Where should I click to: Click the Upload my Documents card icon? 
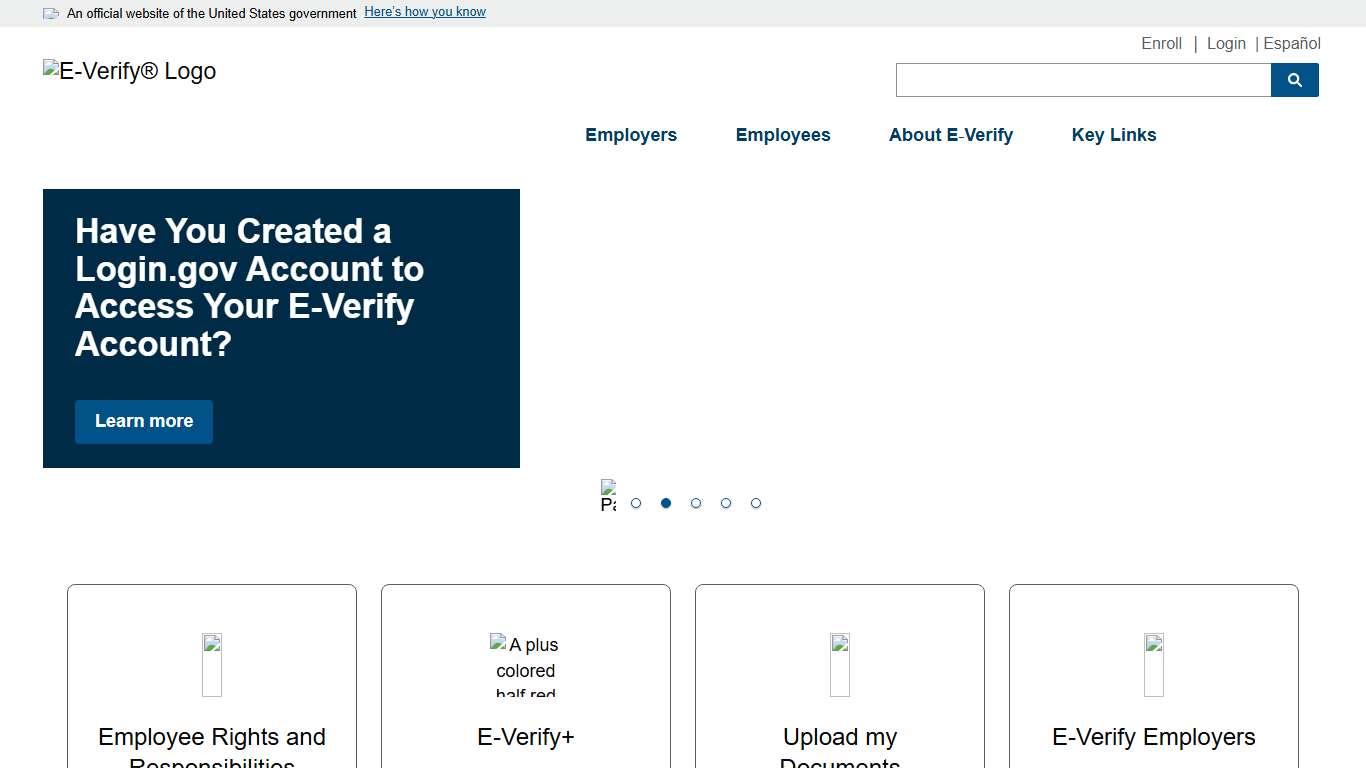tap(839, 664)
